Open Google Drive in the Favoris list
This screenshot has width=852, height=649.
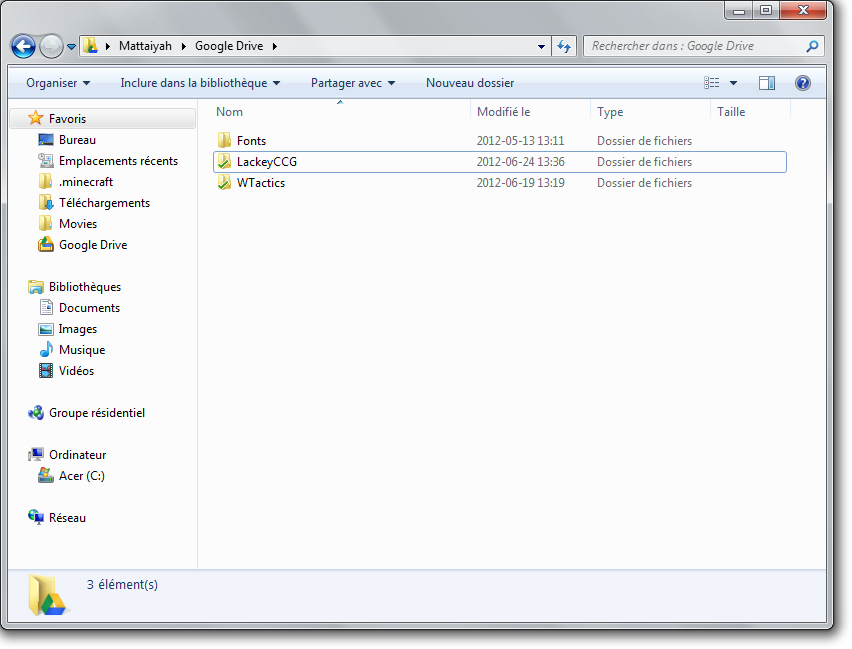point(93,245)
